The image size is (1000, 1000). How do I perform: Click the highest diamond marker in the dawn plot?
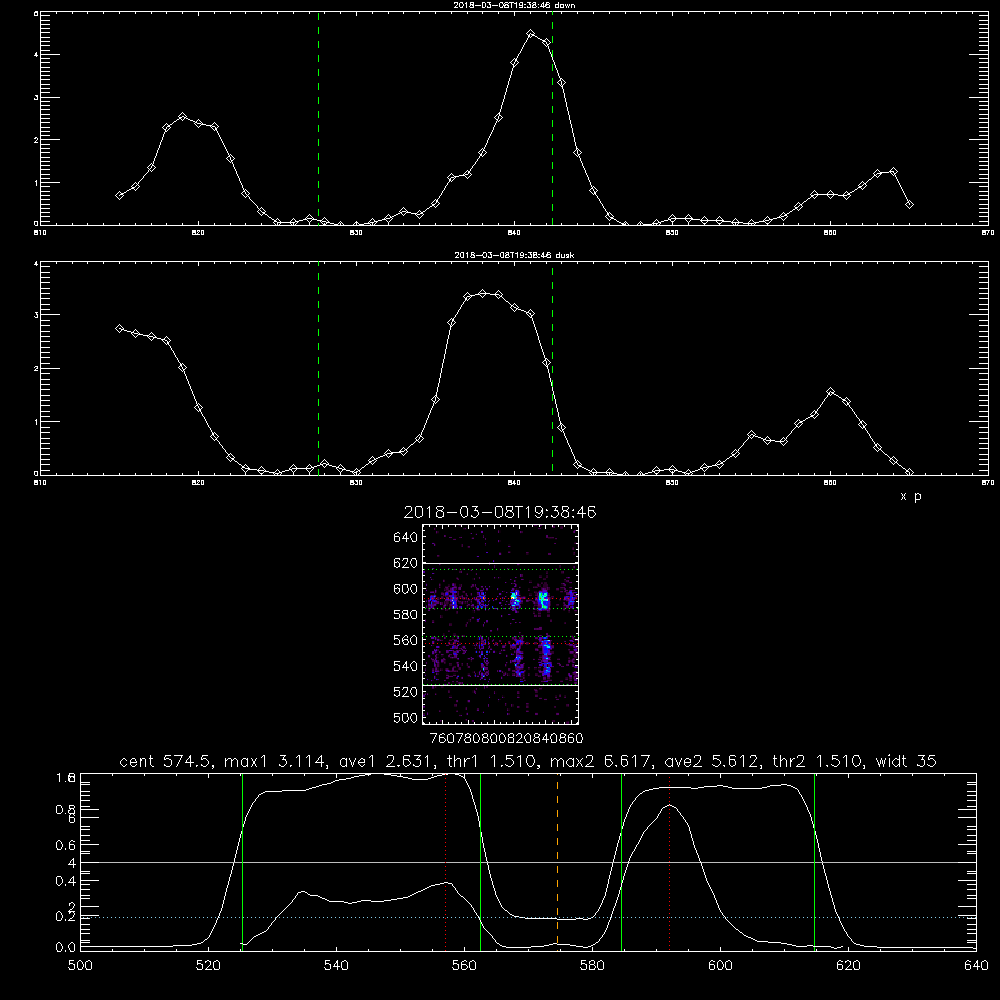[531, 33]
